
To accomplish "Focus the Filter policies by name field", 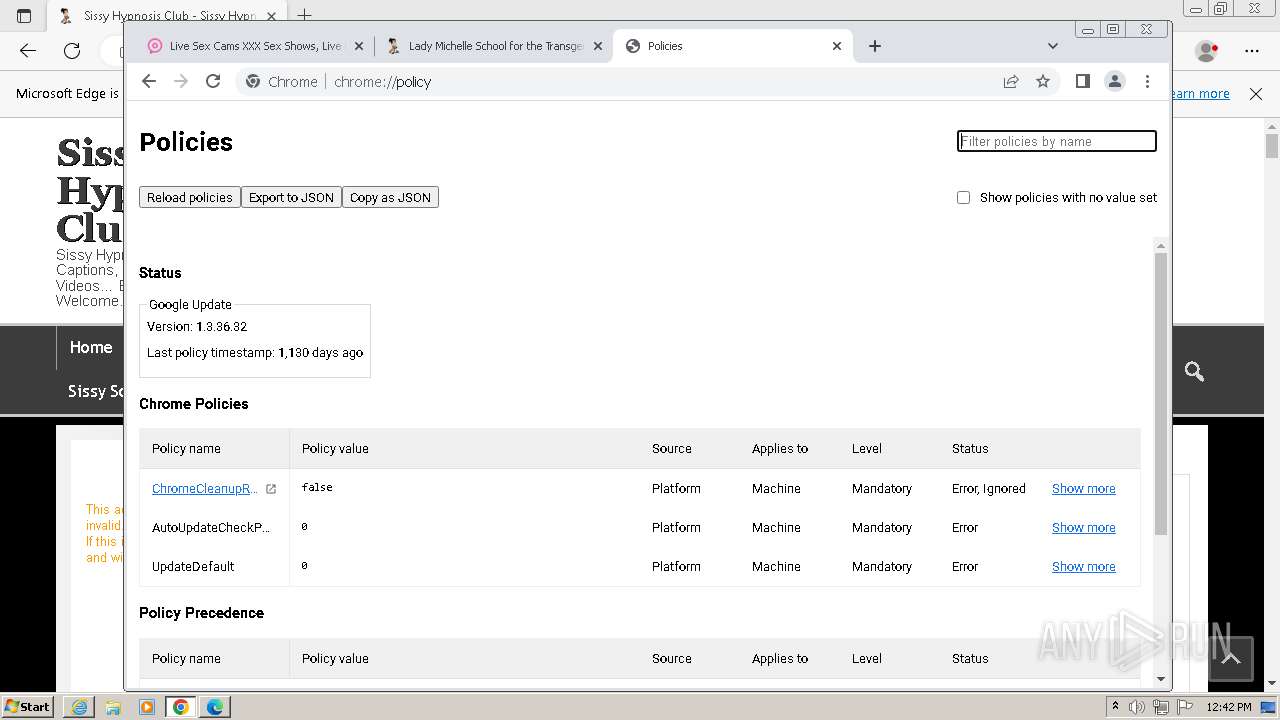I will click(x=1057, y=141).
